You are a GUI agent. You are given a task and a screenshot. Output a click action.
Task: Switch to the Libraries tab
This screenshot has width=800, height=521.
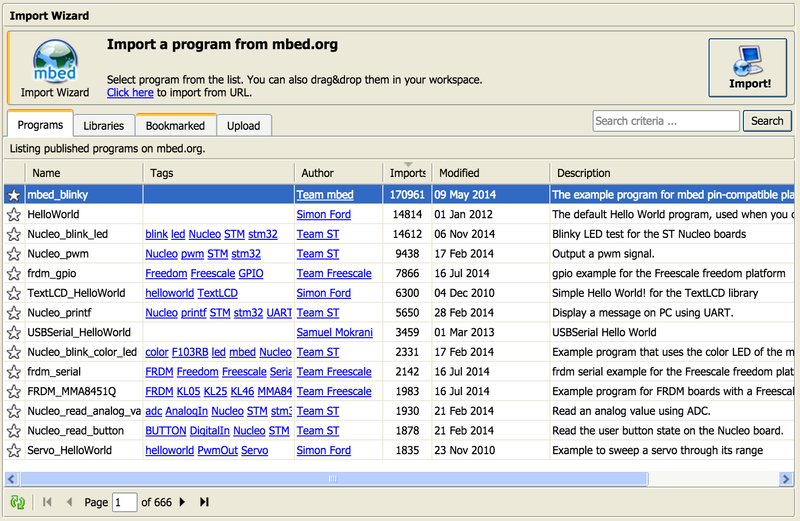[104, 126]
